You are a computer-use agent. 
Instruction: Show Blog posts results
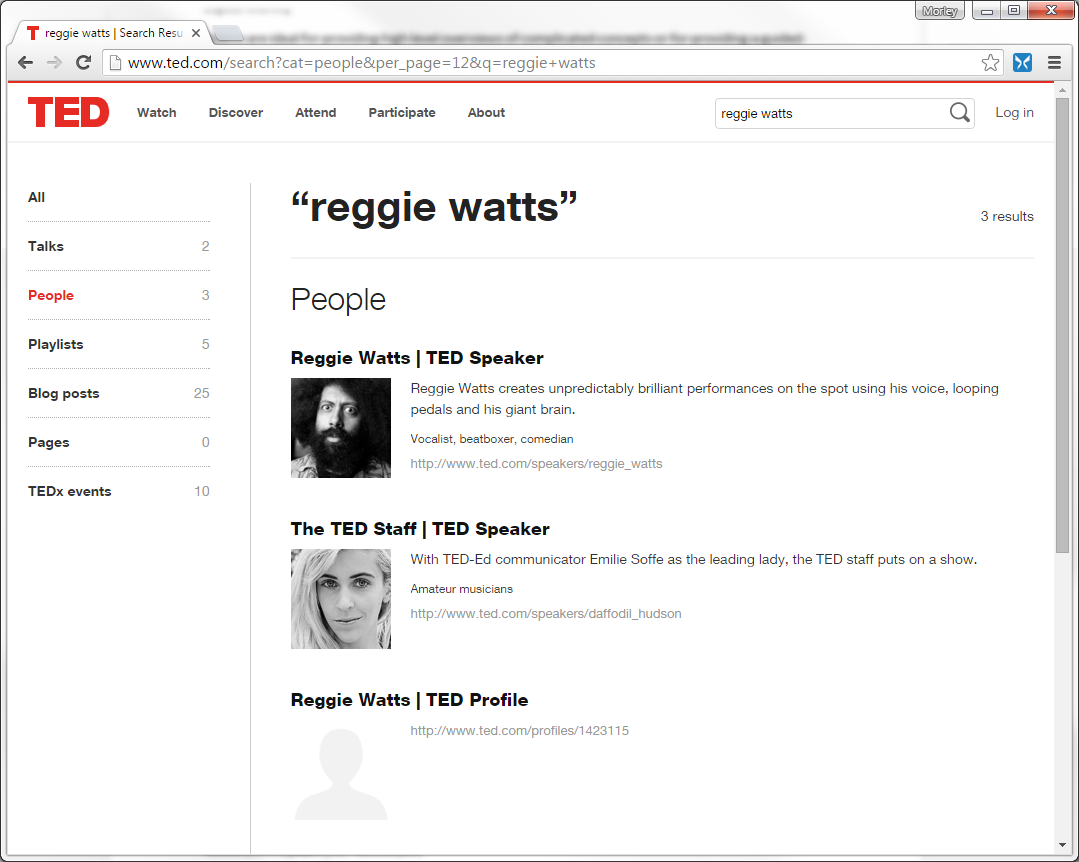tap(64, 393)
